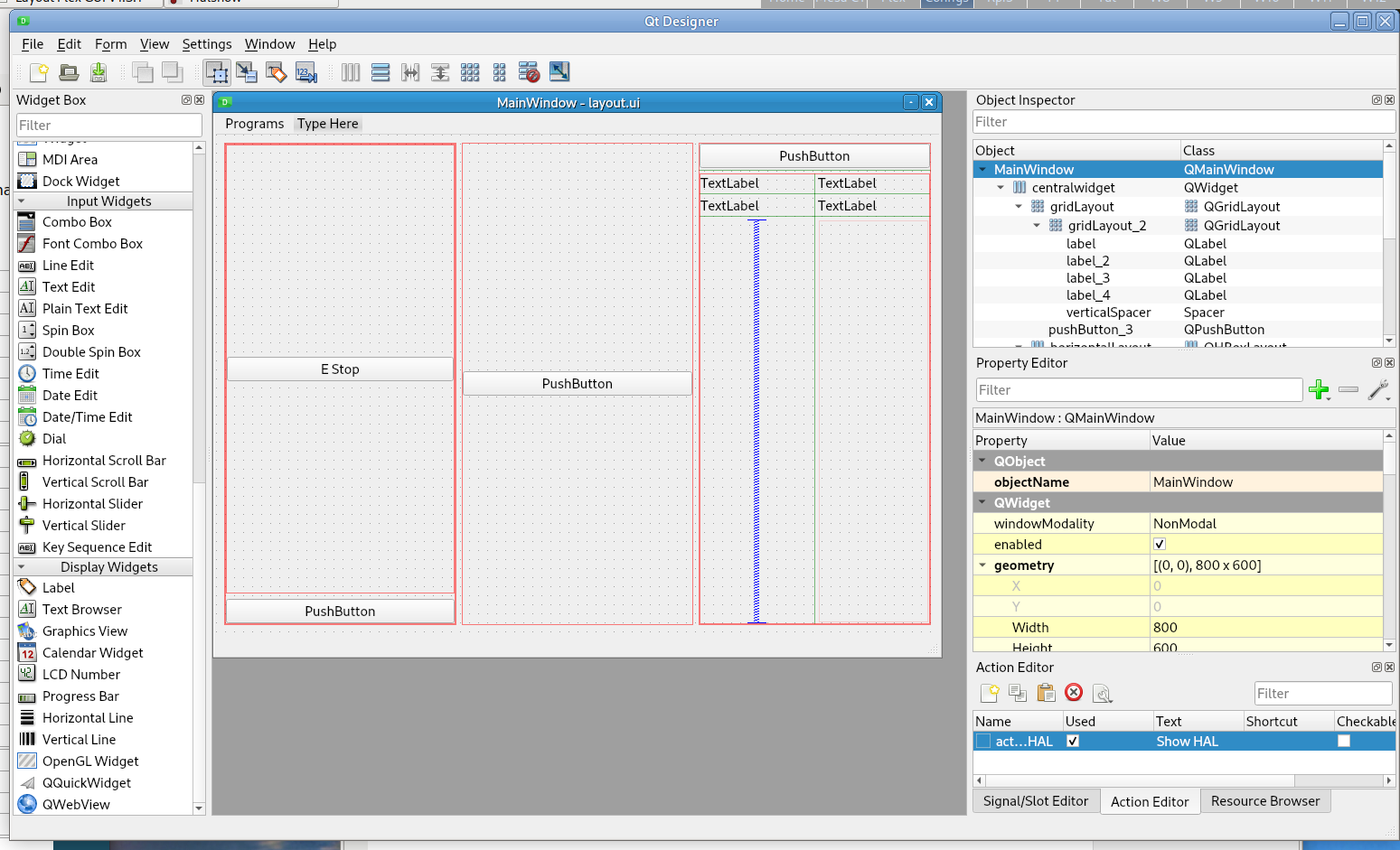The height and width of the screenshot is (850, 1400).
Task: Select the Edit Tab Order tool
Action: click(x=306, y=72)
